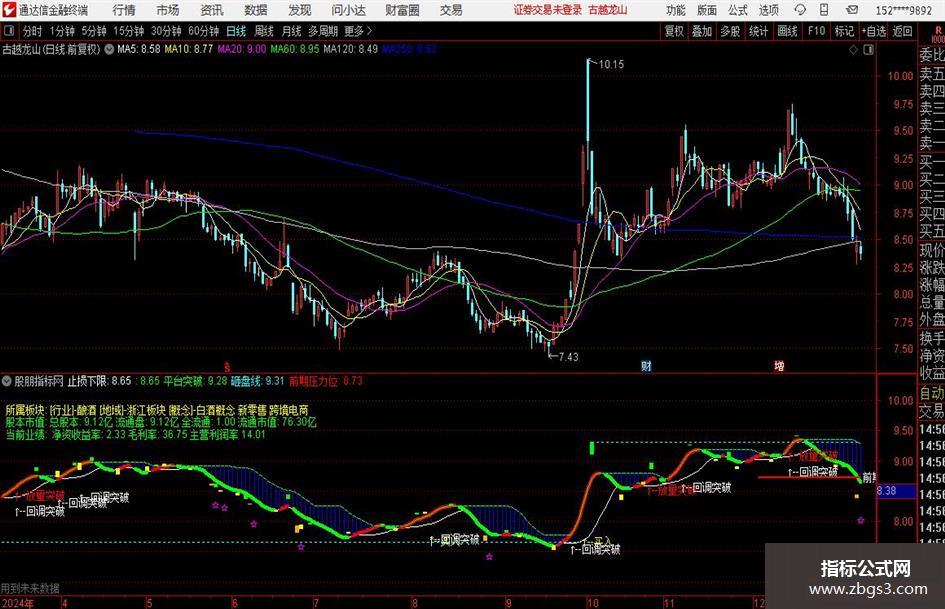The image size is (945, 609).
Task: Switch to the 5分钟 period
Action: click(x=93, y=31)
